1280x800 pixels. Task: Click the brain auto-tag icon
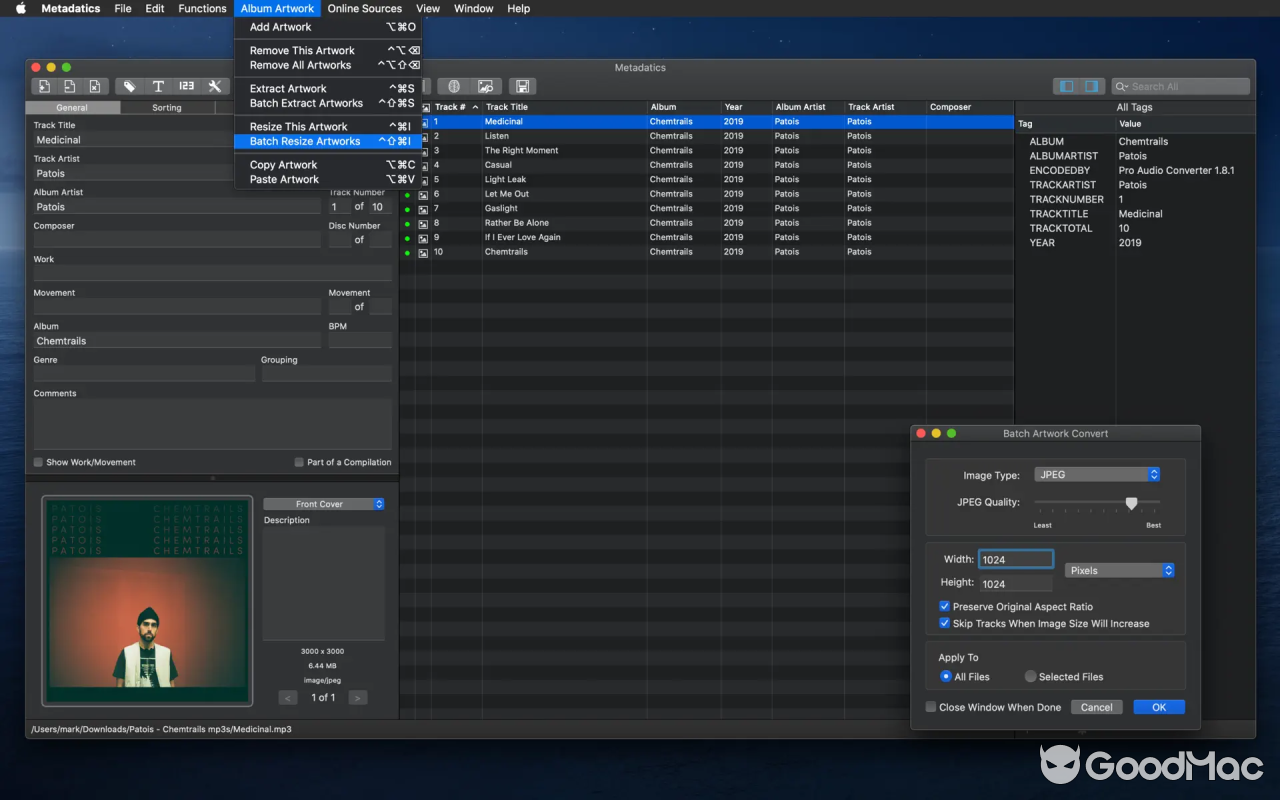pos(456,86)
